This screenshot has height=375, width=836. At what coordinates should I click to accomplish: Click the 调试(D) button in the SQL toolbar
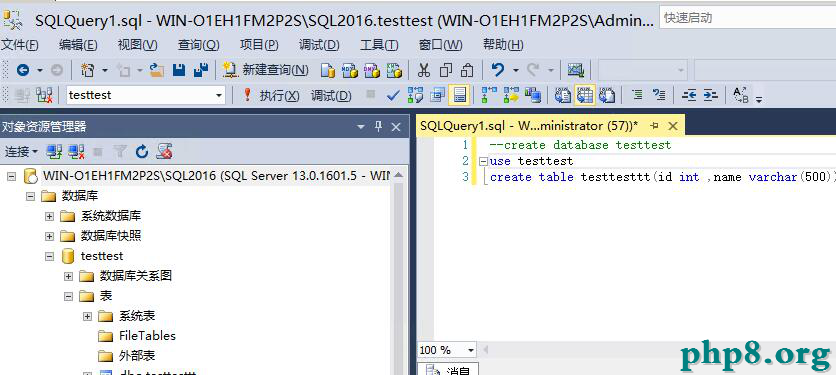[x=331, y=95]
